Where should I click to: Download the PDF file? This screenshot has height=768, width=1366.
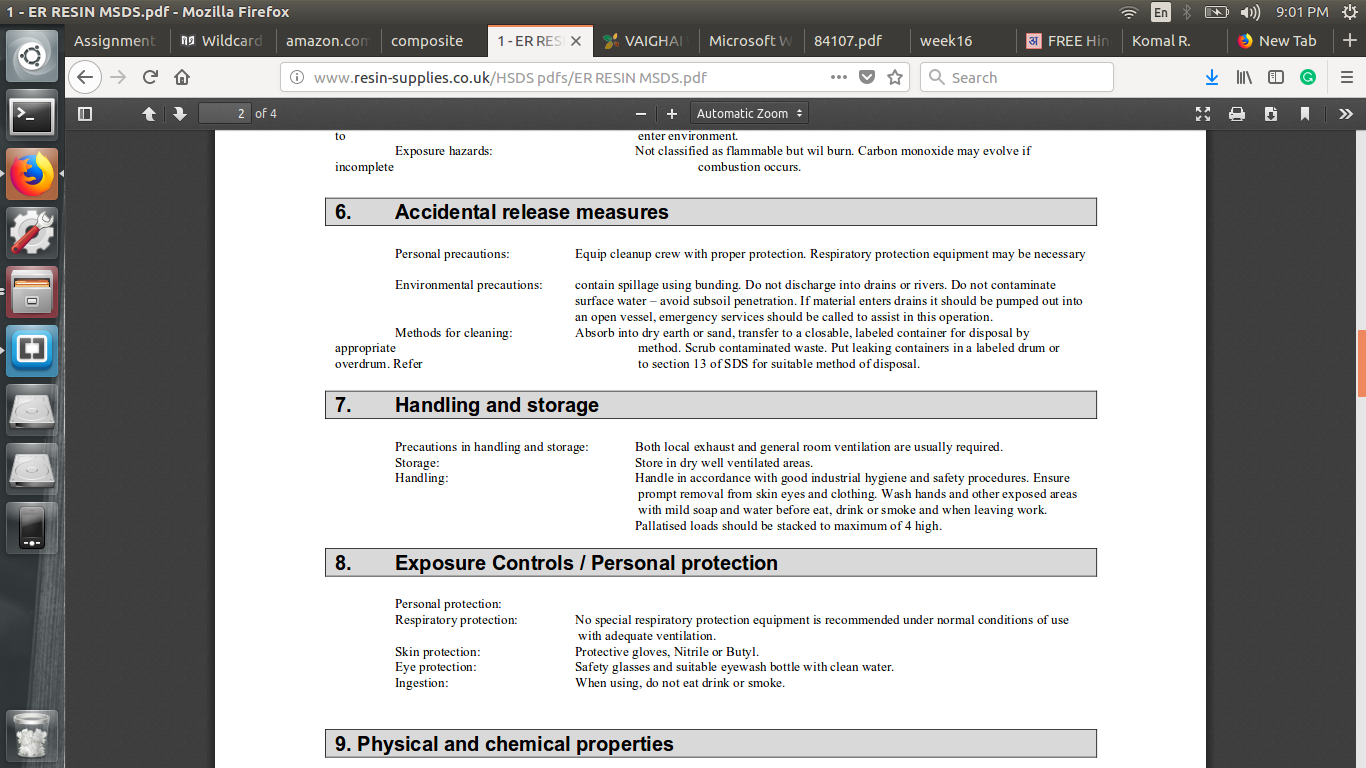[1271, 114]
